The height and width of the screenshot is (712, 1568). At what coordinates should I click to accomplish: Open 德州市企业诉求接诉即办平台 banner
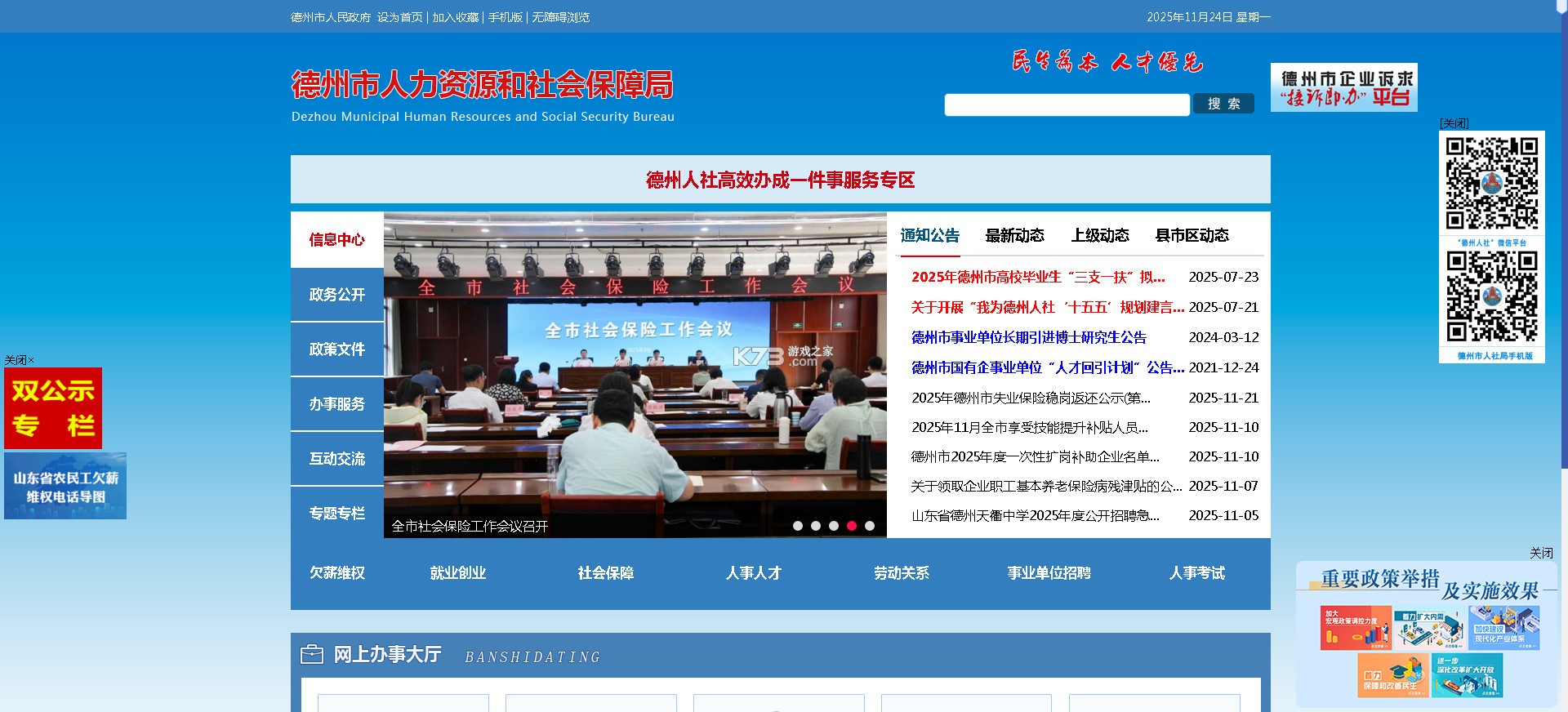tap(1344, 87)
